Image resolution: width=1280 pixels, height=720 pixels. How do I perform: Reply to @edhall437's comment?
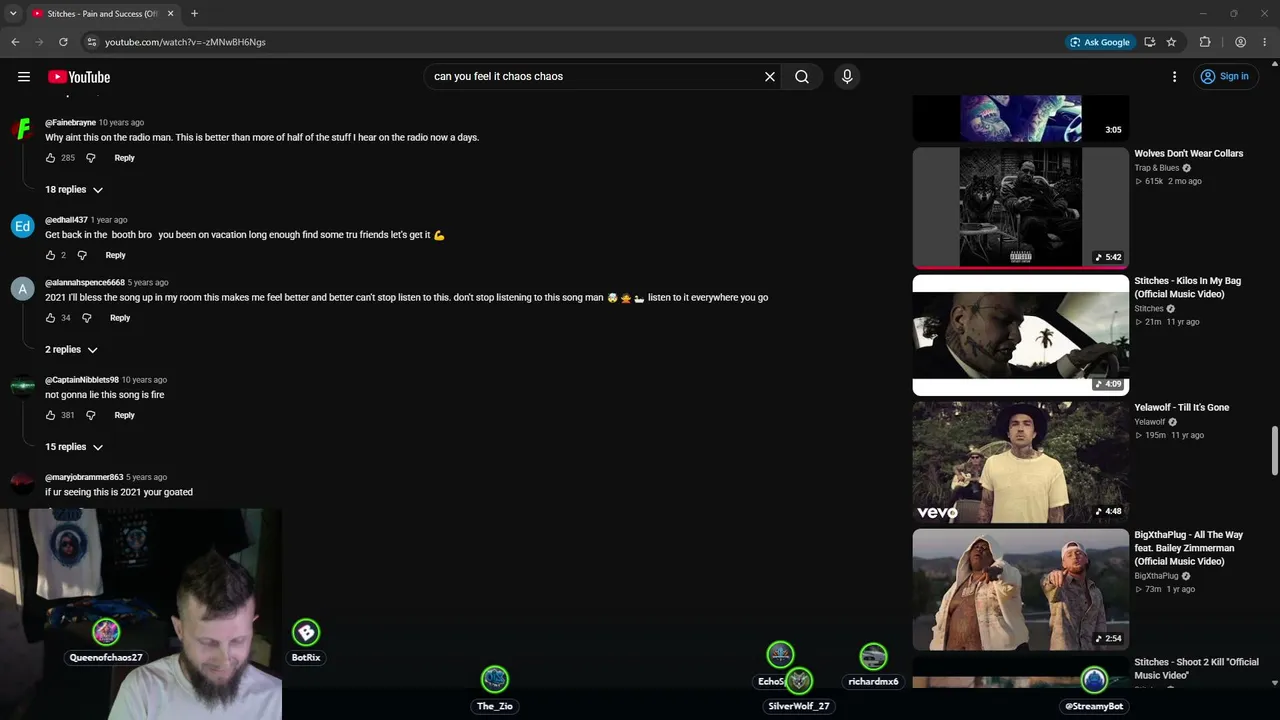116,255
